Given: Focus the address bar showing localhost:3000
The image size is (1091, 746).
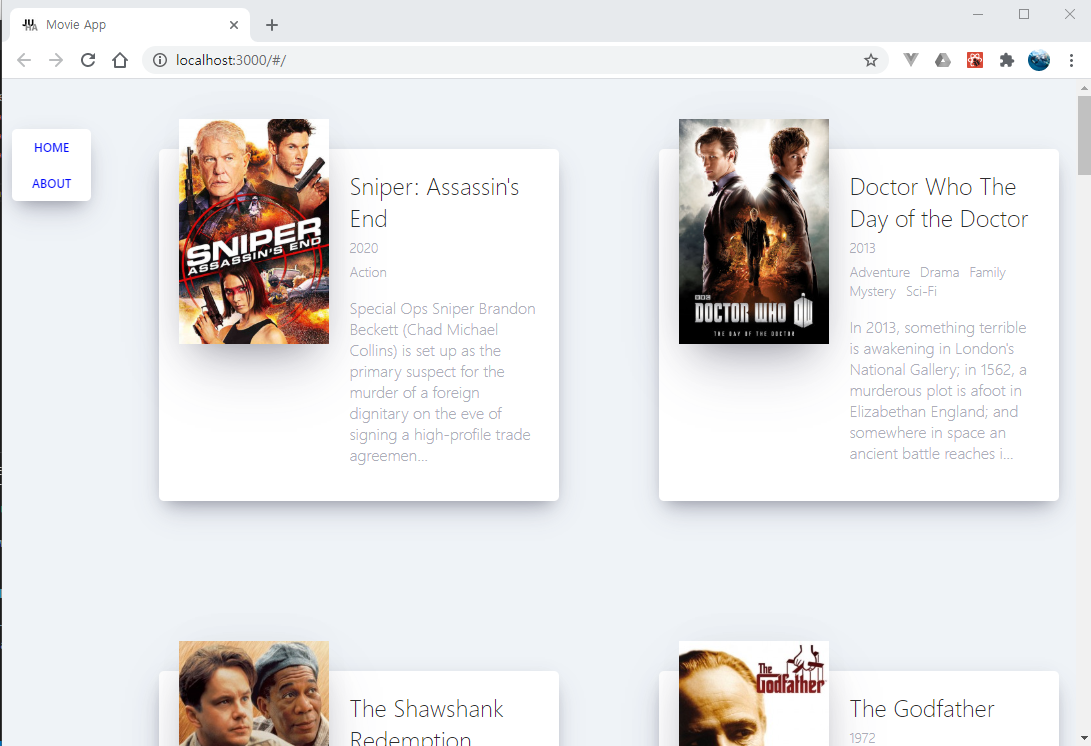Looking at the screenshot, I should point(515,61).
